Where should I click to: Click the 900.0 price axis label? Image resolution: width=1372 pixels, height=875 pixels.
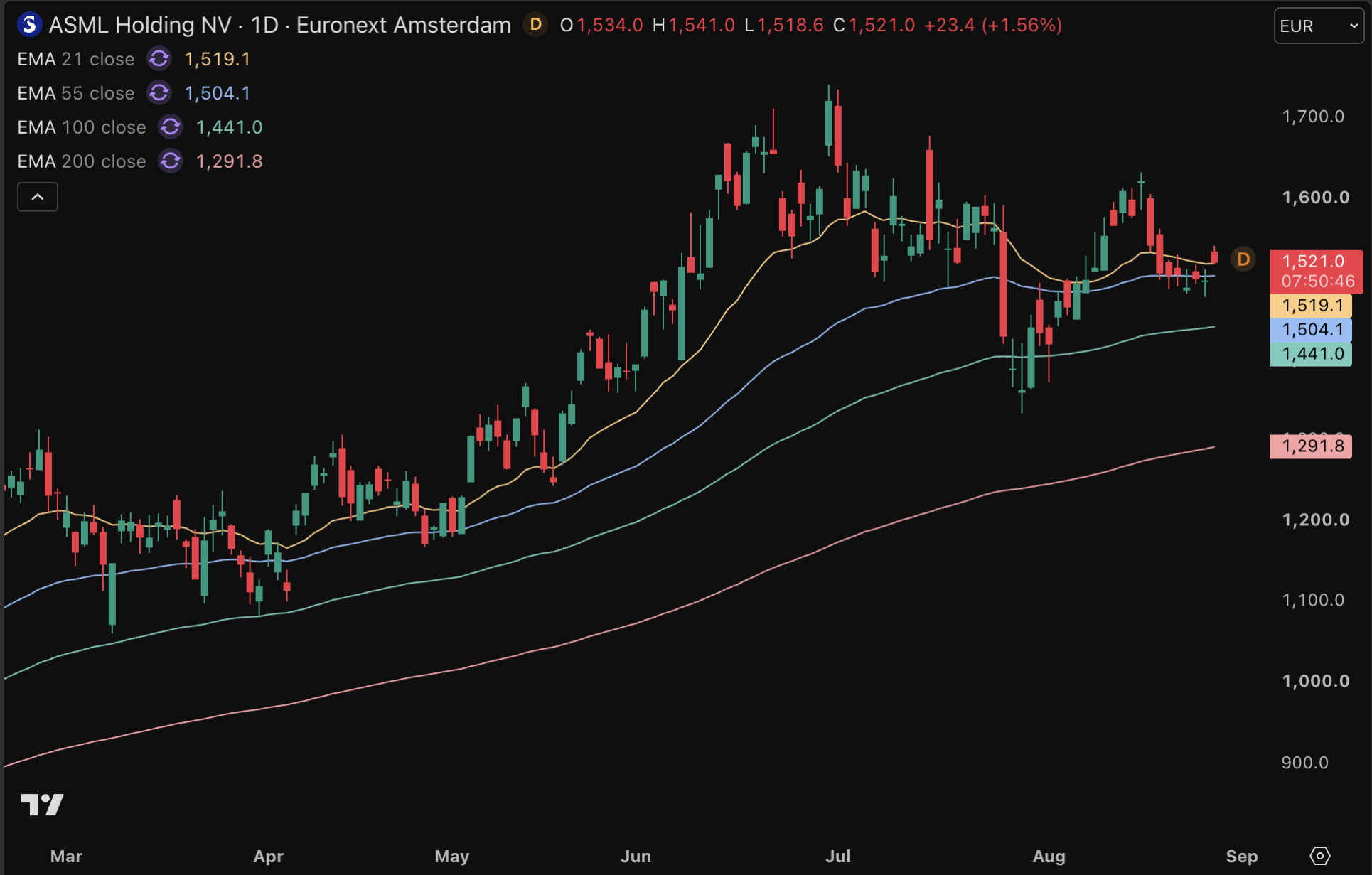[x=1305, y=763]
